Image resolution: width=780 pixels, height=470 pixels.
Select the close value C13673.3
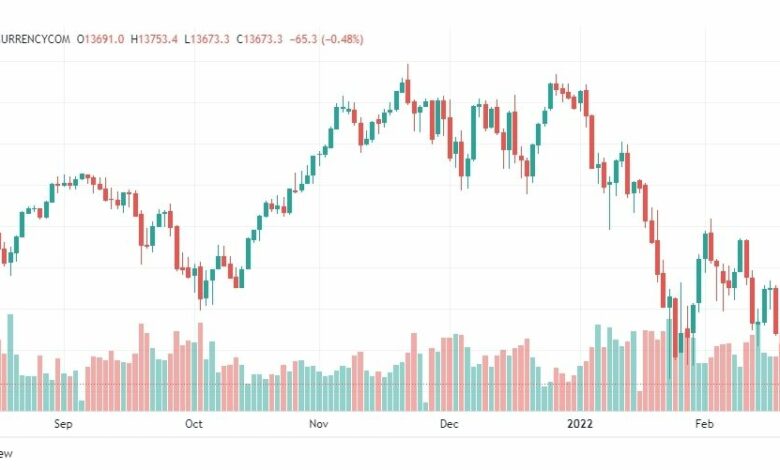[x=259, y=39]
